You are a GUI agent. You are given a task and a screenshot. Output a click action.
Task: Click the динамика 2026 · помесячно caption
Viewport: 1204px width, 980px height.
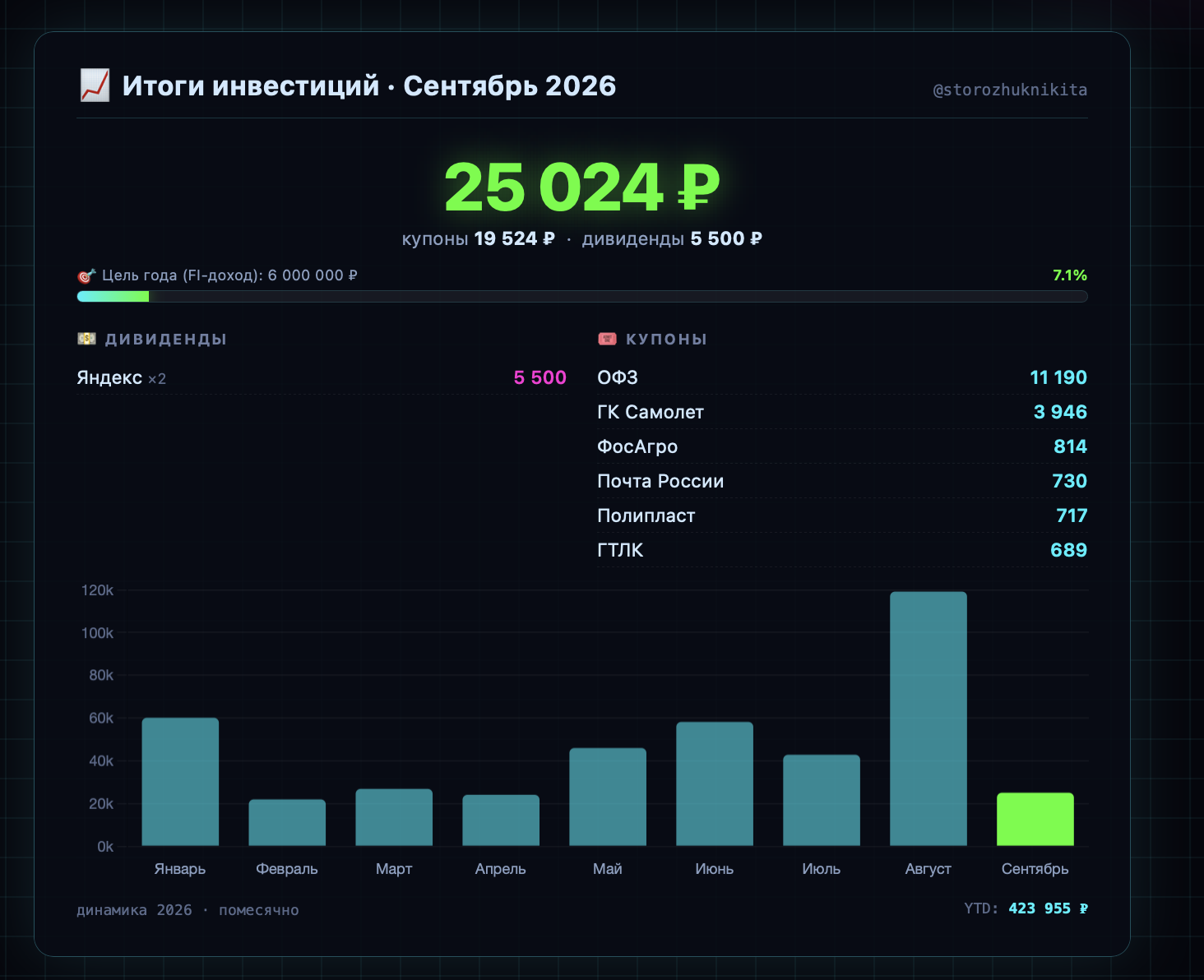188,910
